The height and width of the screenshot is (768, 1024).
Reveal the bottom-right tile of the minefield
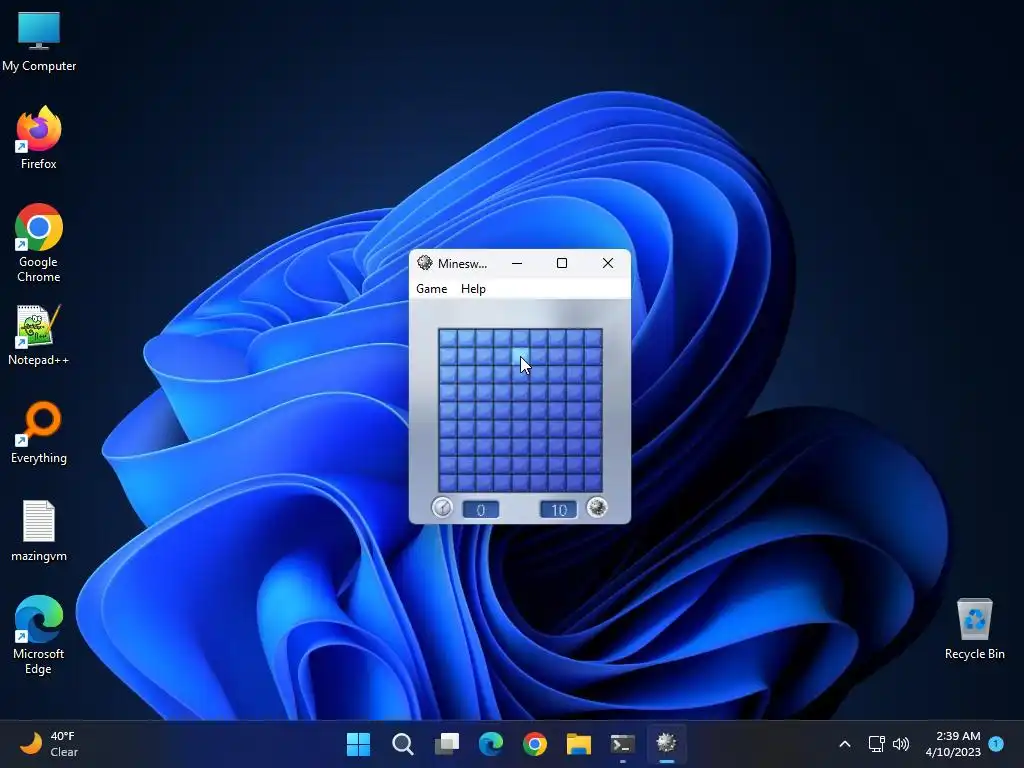pos(593,483)
